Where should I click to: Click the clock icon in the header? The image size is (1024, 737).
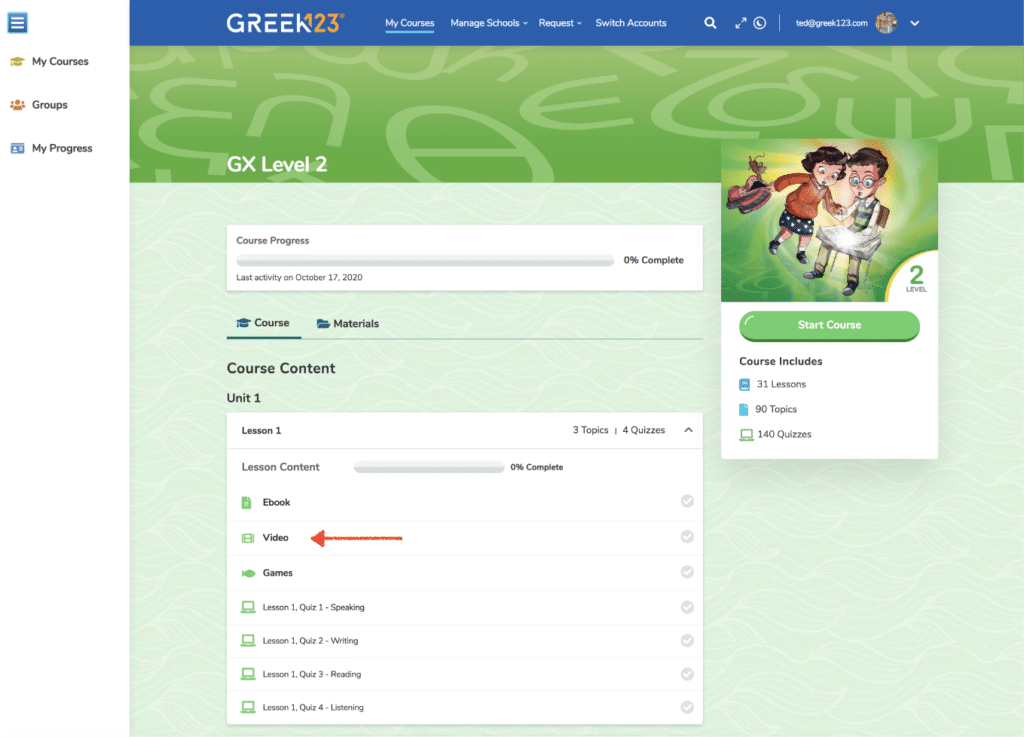[x=760, y=23]
